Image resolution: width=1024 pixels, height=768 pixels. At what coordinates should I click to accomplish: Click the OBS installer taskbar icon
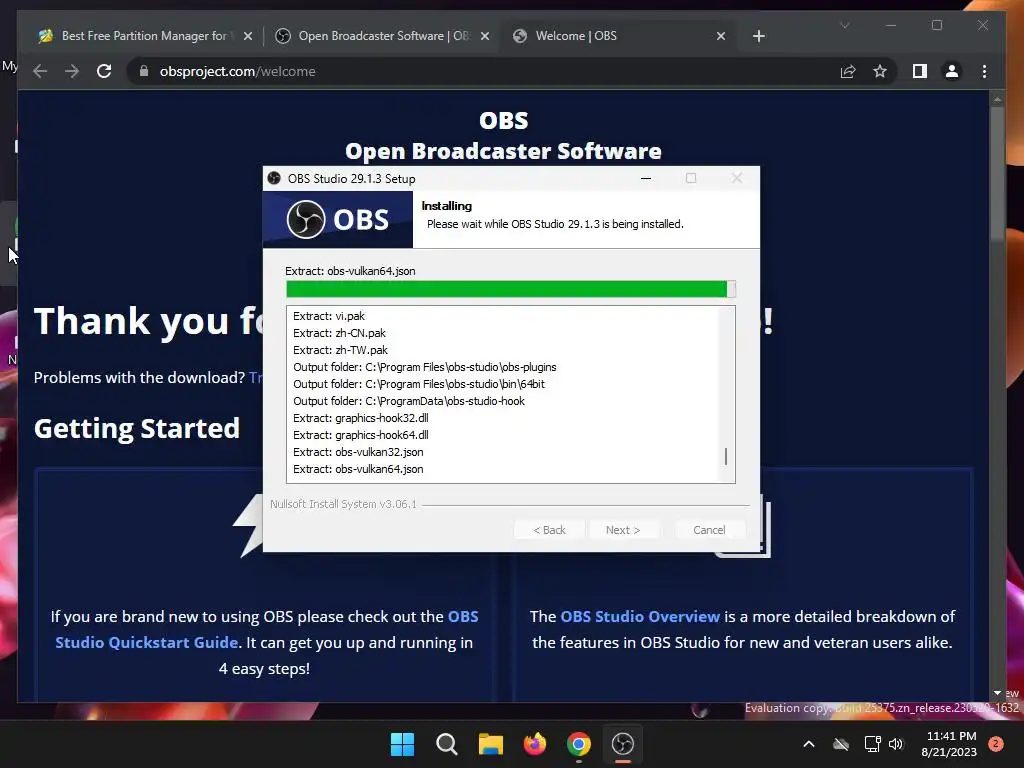click(623, 744)
